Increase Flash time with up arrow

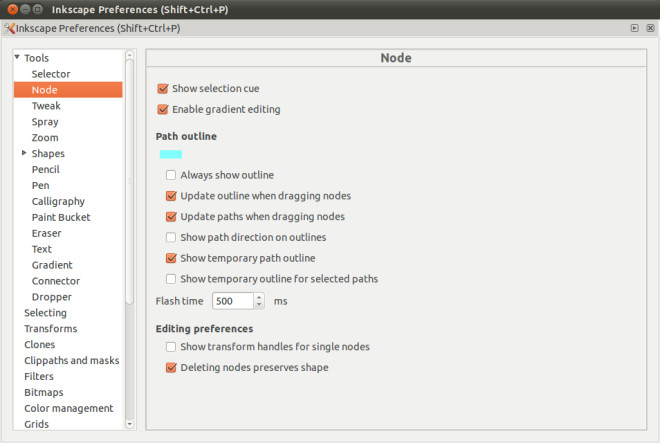click(259, 297)
